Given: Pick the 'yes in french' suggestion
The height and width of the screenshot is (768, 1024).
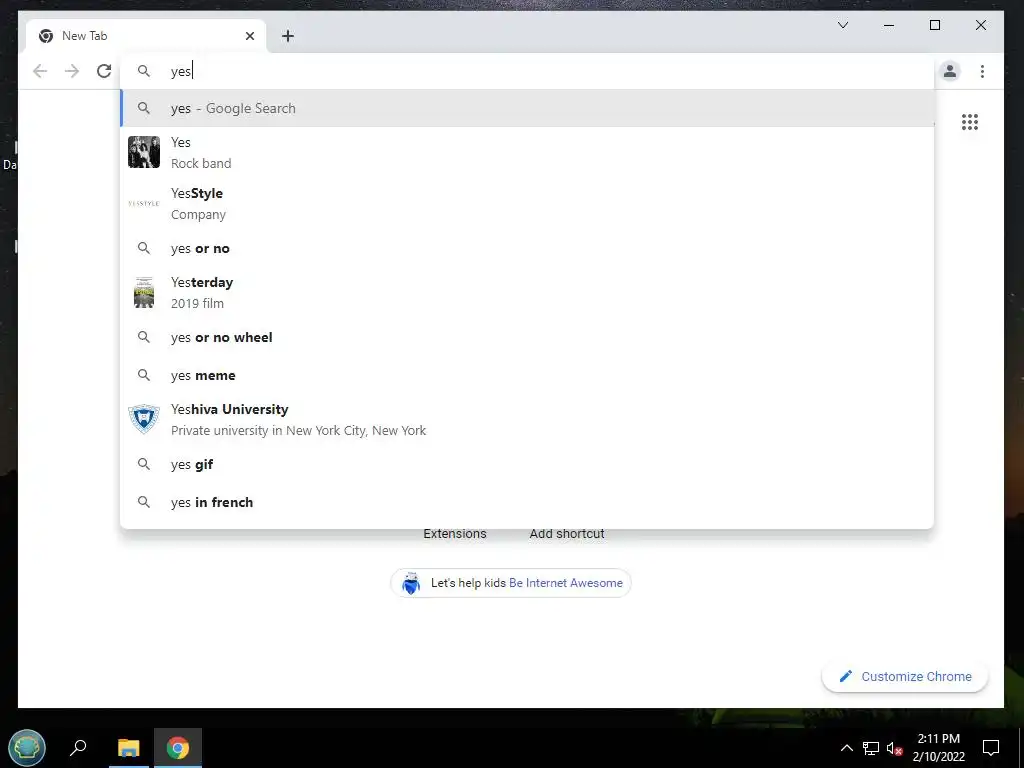Looking at the screenshot, I should click(528, 502).
